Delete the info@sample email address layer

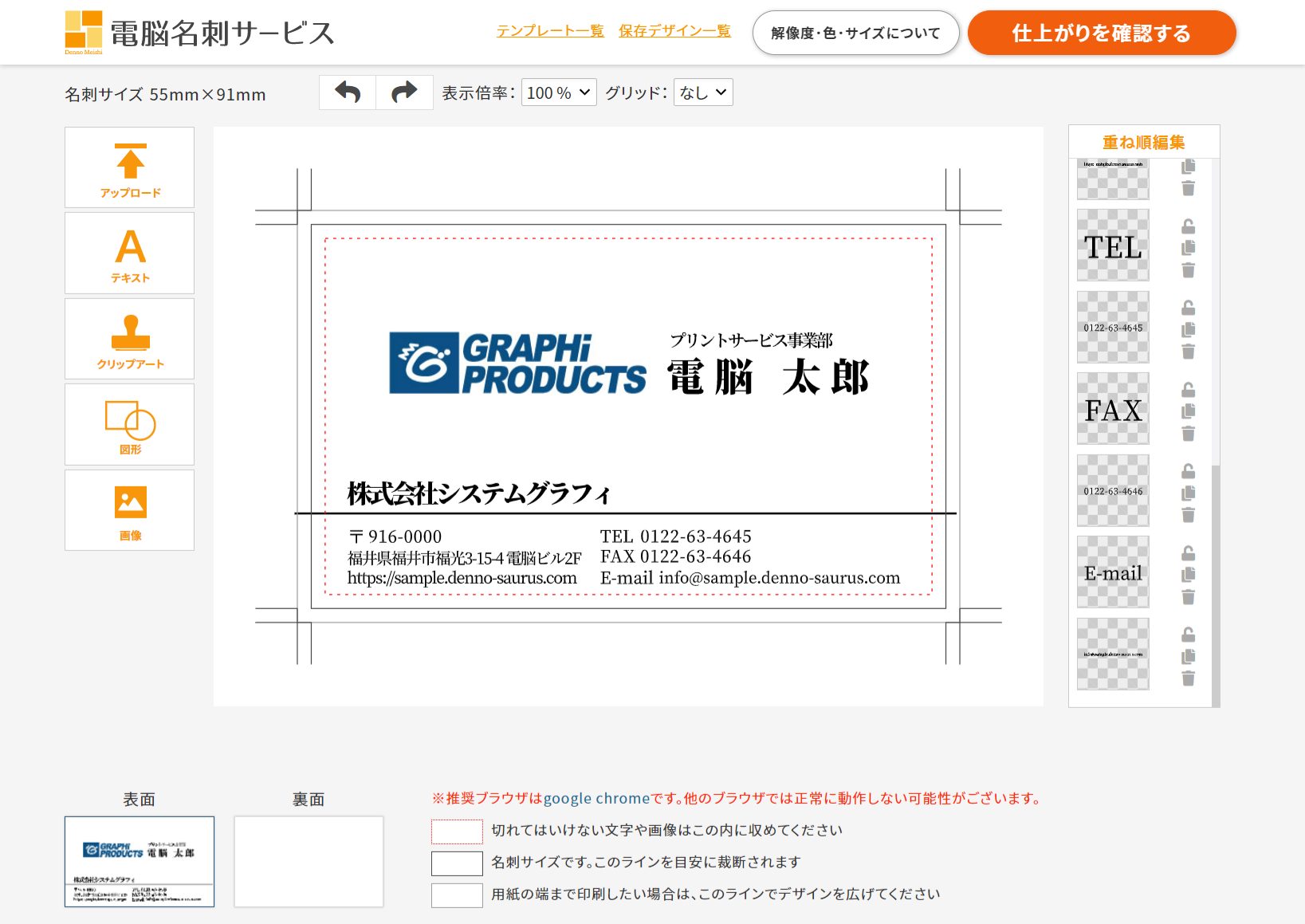(1188, 678)
